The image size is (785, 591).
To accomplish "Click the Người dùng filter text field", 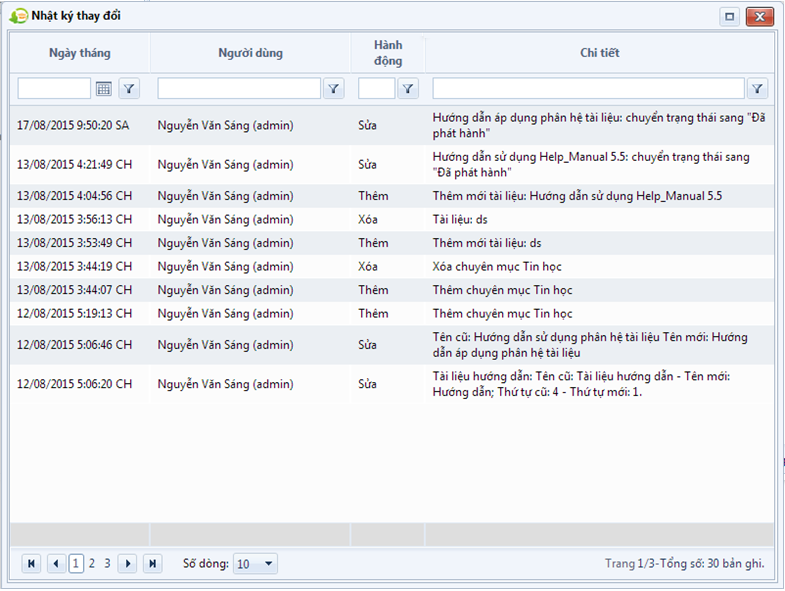I will (x=239, y=89).
